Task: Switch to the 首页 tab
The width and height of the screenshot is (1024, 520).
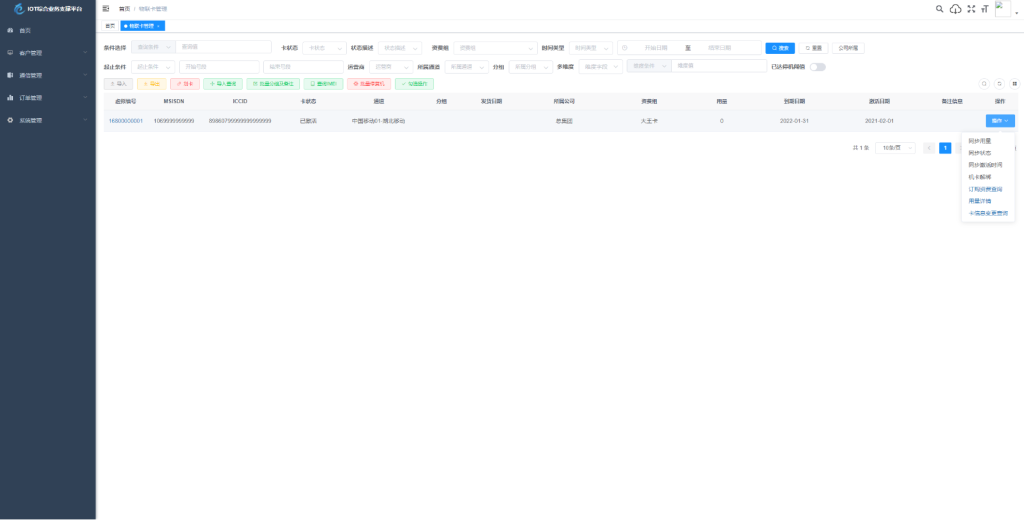Action: (110, 25)
